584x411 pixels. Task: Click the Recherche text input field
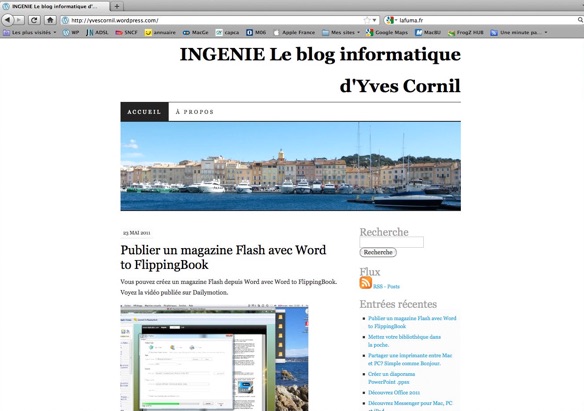pos(391,242)
